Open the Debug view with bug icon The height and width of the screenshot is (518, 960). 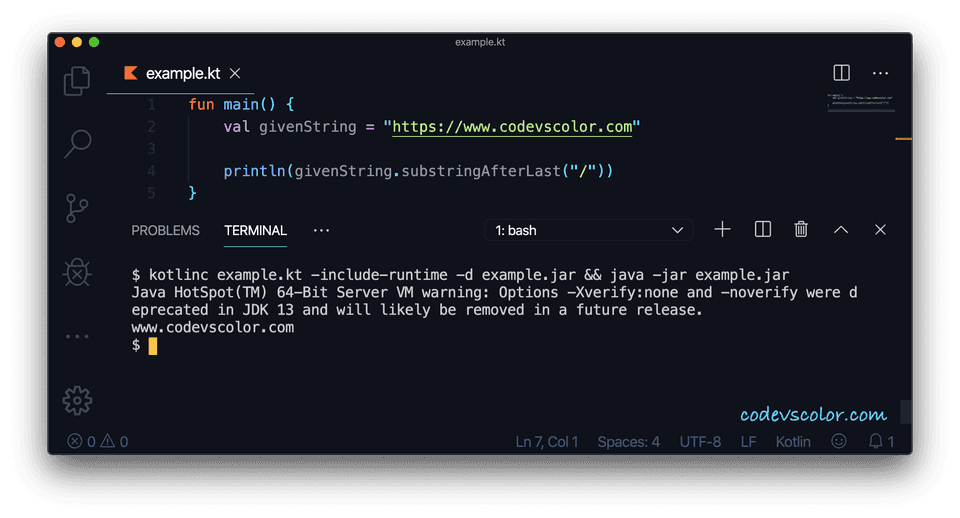pos(77,272)
